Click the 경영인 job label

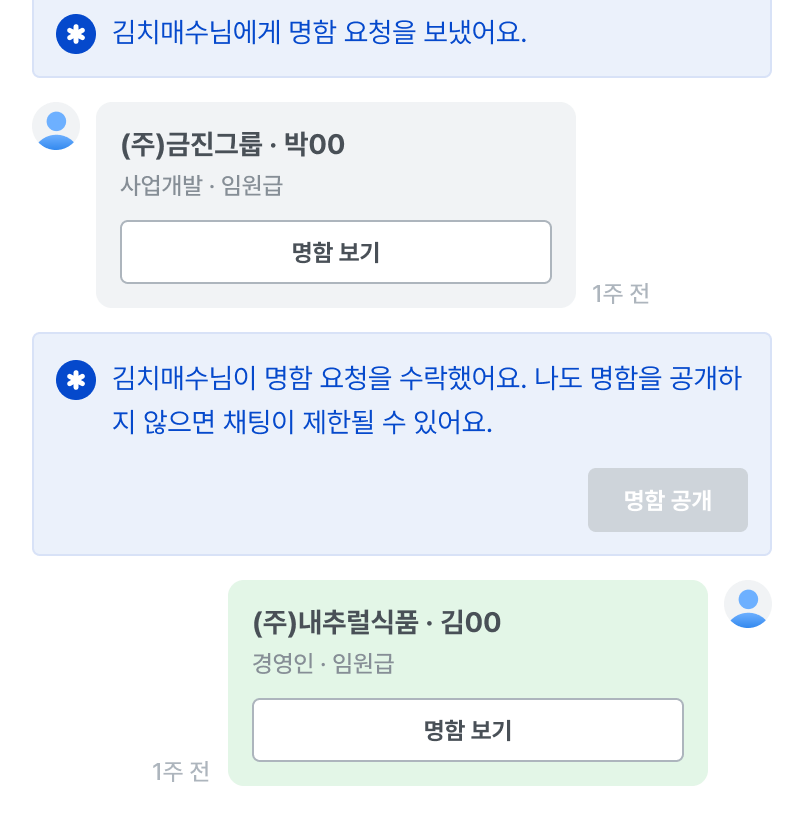[x=282, y=664]
